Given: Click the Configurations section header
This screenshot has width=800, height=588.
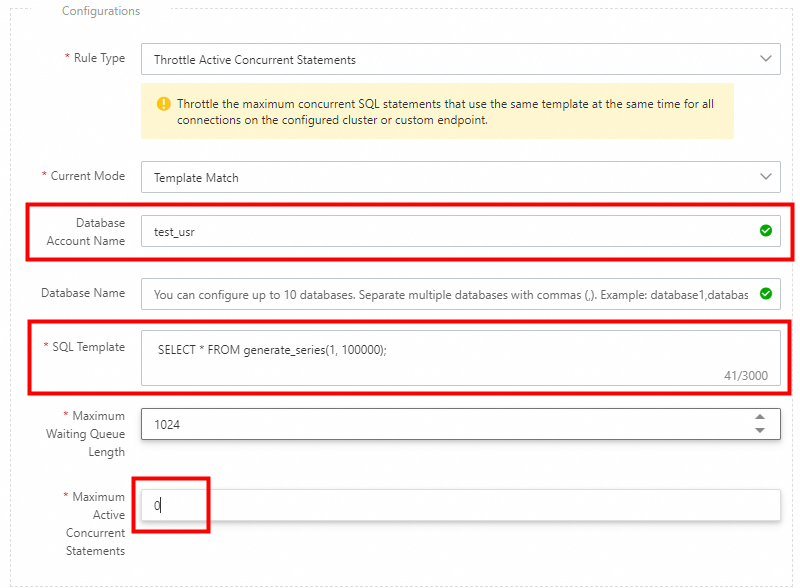Looking at the screenshot, I should [x=101, y=11].
